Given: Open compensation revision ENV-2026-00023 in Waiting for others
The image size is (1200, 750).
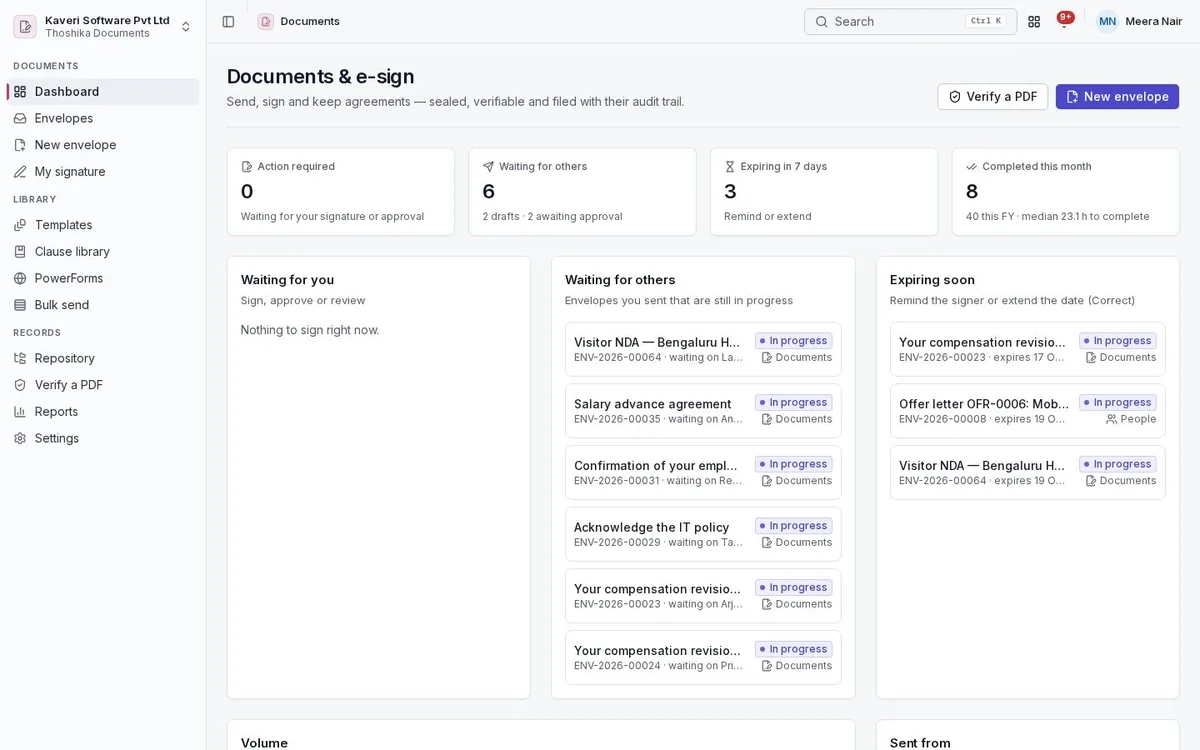Looking at the screenshot, I should pyautogui.click(x=703, y=596).
